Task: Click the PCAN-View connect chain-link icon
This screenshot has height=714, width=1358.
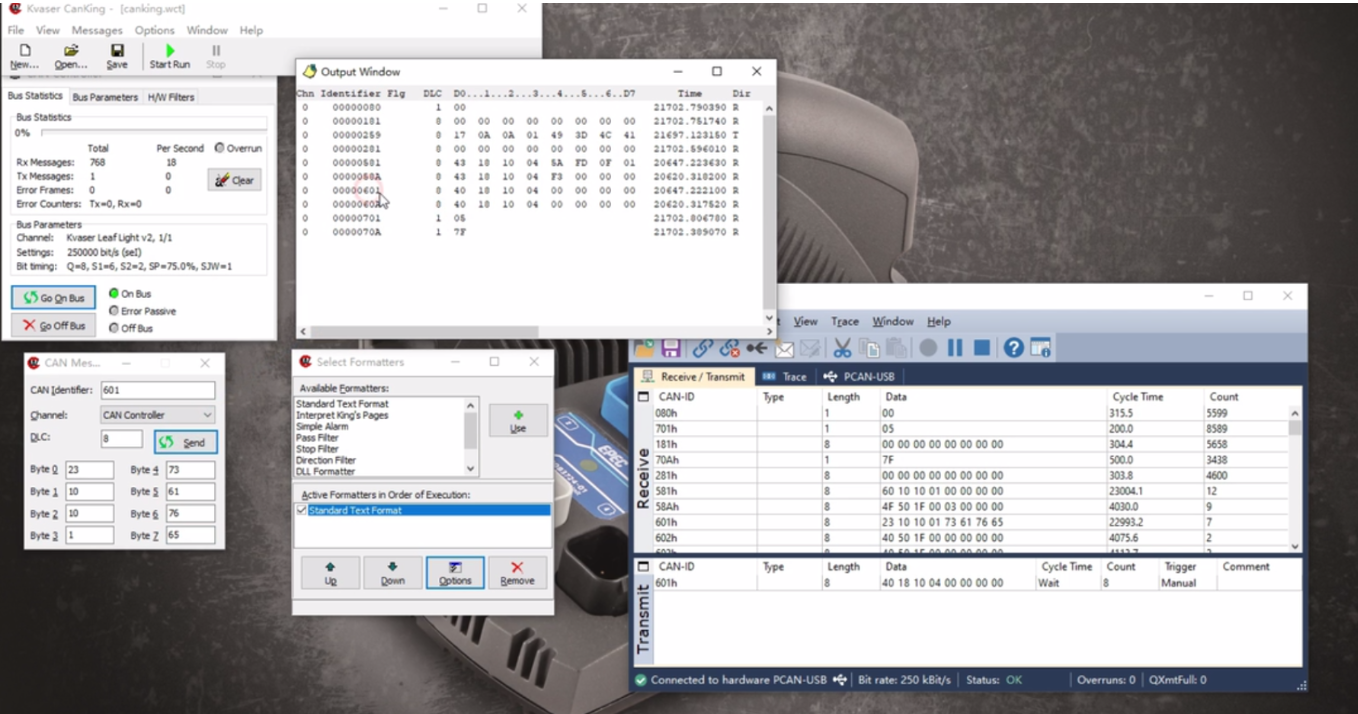Action: pyautogui.click(x=702, y=348)
